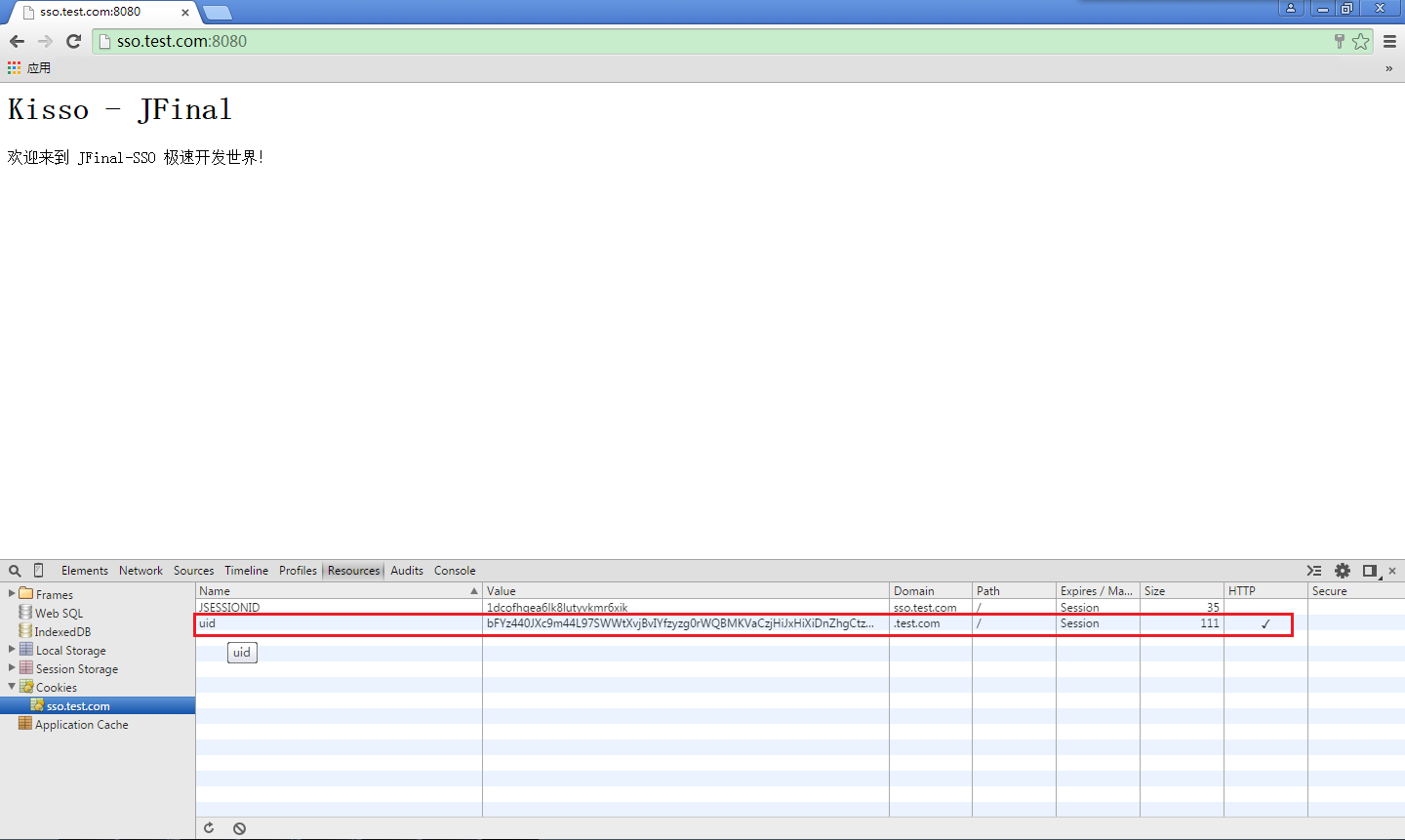Switch to the Network panel

140,571
